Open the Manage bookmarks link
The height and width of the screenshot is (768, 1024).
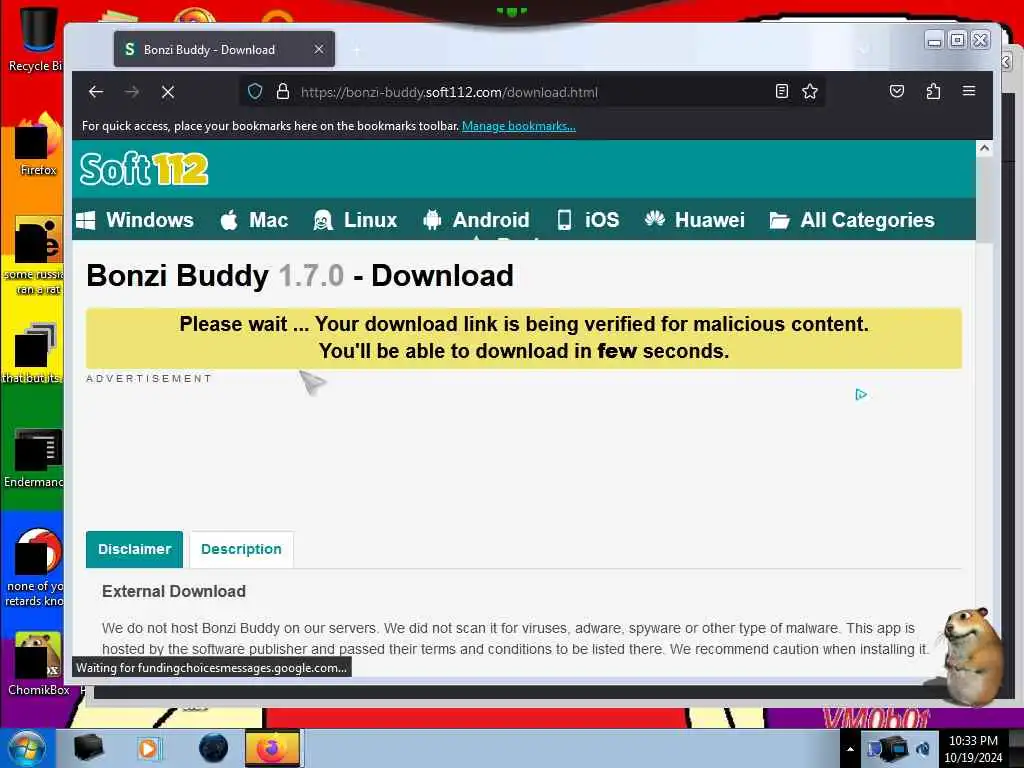[x=519, y=126]
